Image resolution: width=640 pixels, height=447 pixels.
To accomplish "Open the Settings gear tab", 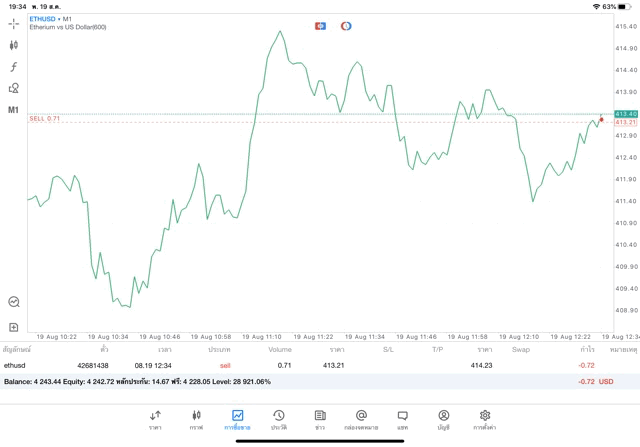I will 485,419.
